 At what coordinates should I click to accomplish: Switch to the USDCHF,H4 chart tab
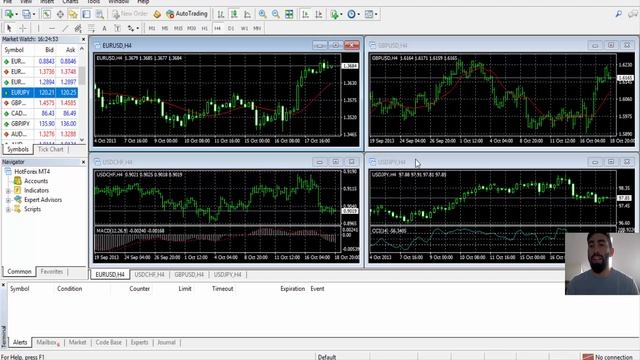149,275
